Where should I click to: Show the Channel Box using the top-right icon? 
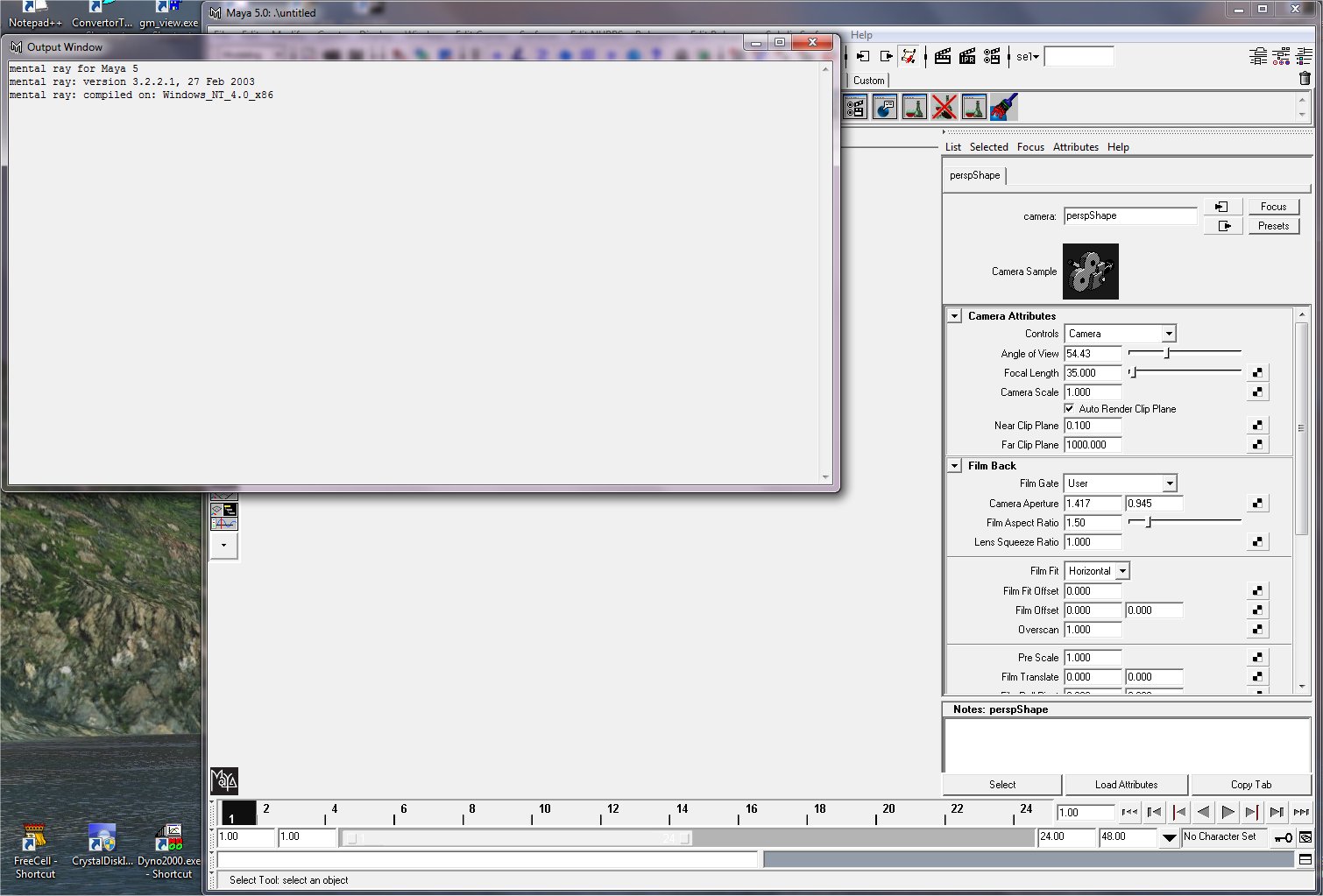point(1304,56)
